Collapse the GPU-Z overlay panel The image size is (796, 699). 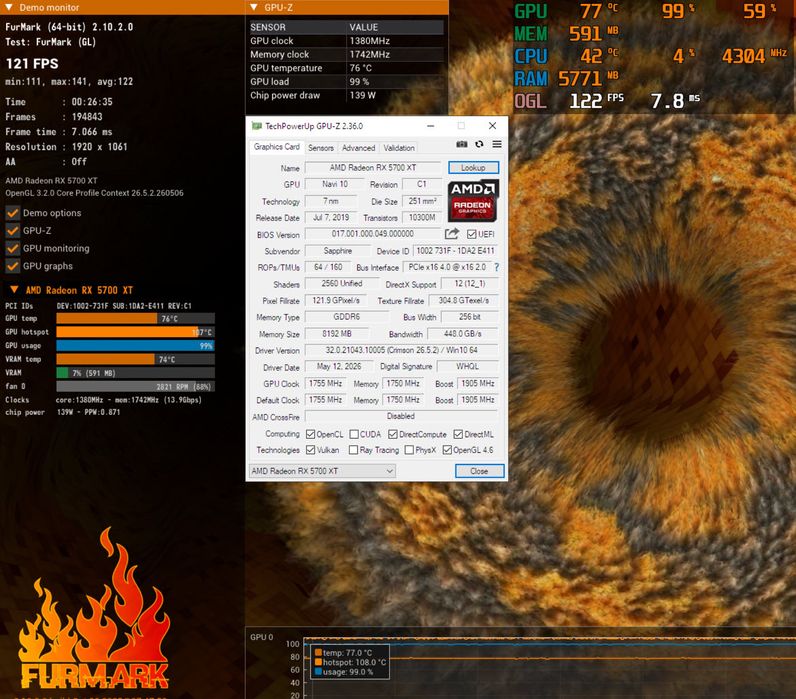(x=254, y=7)
